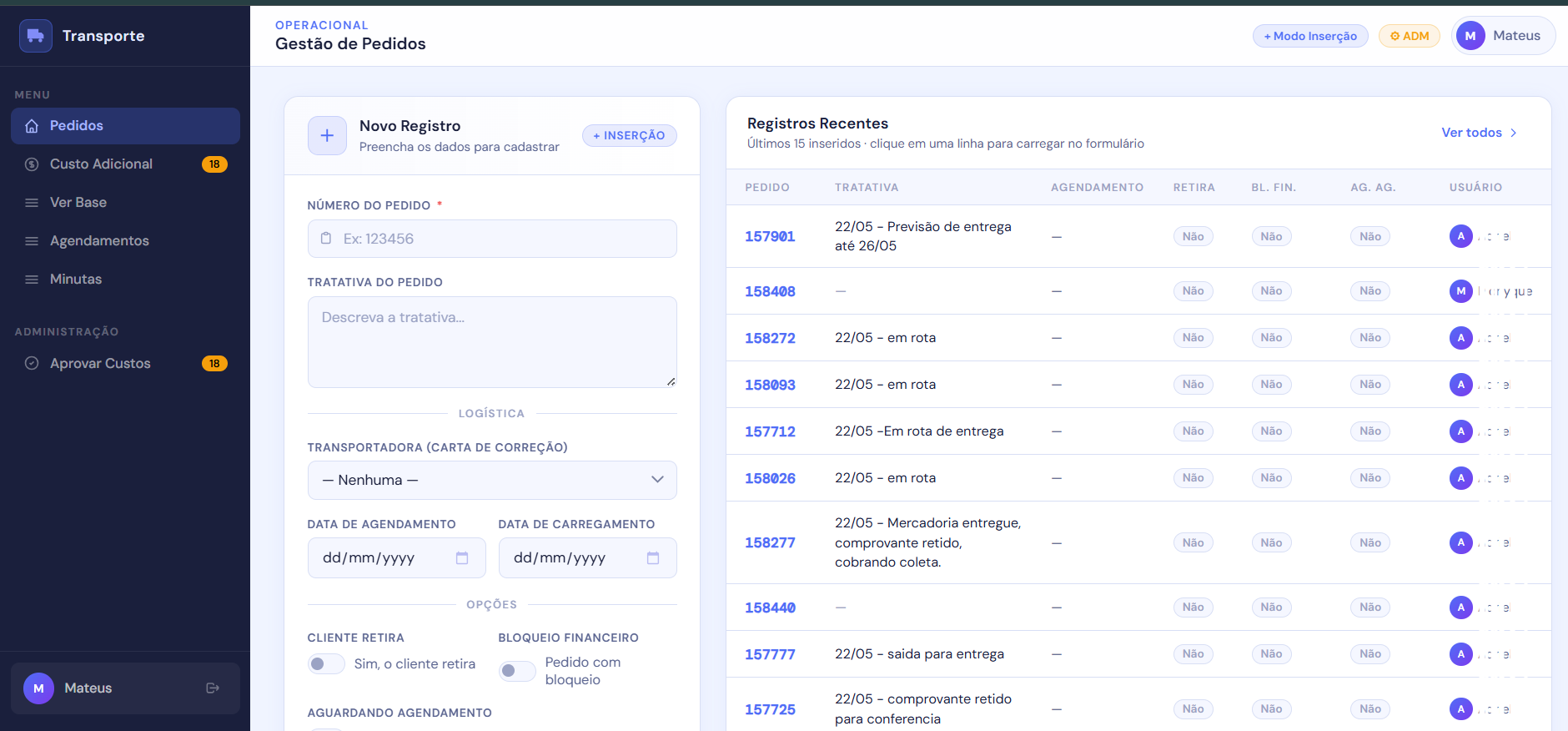Open the Transportadora dropdown
The width and height of the screenshot is (1568, 731).
coord(492,480)
